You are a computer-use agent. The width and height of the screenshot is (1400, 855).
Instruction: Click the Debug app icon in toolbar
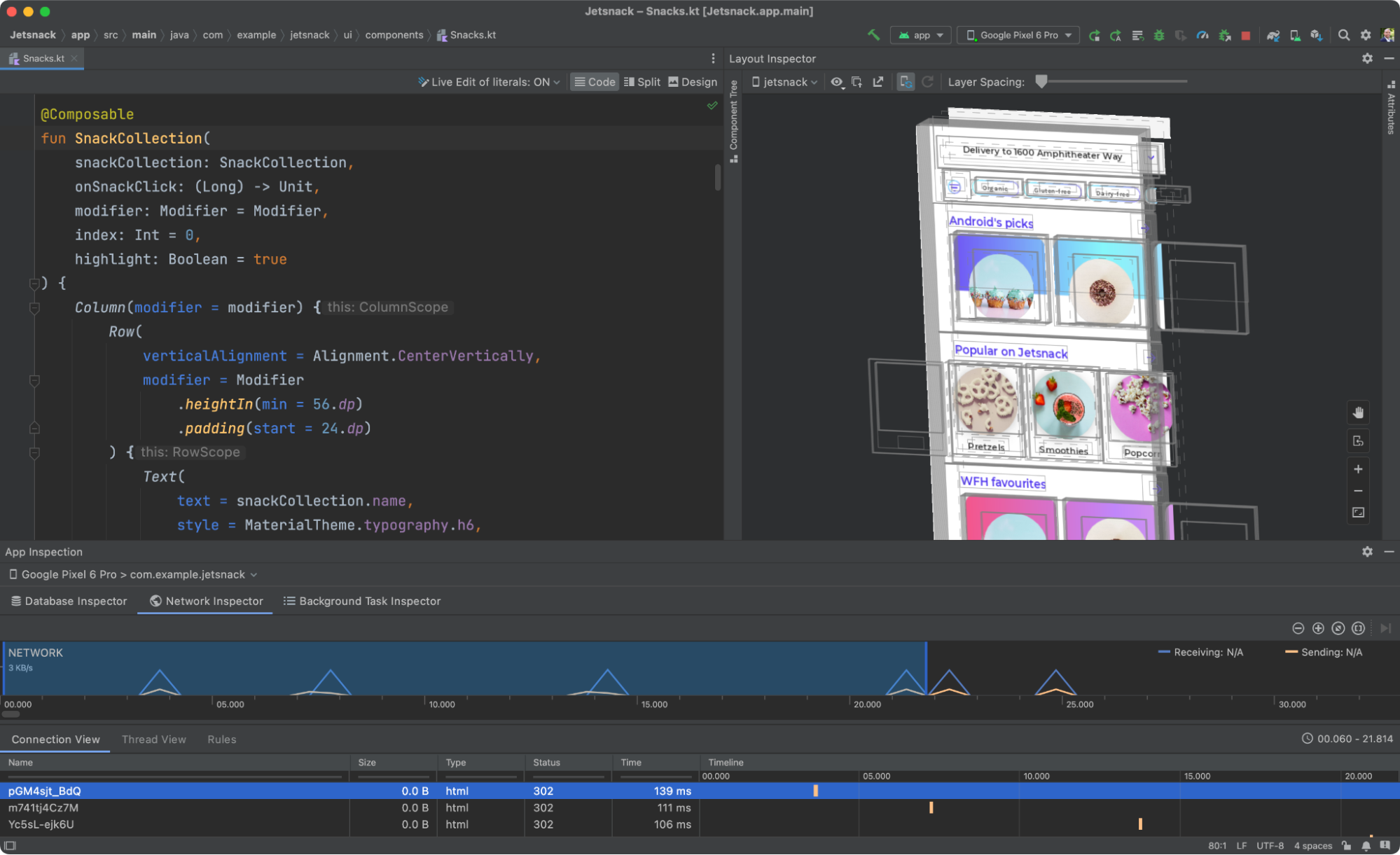point(1158,36)
